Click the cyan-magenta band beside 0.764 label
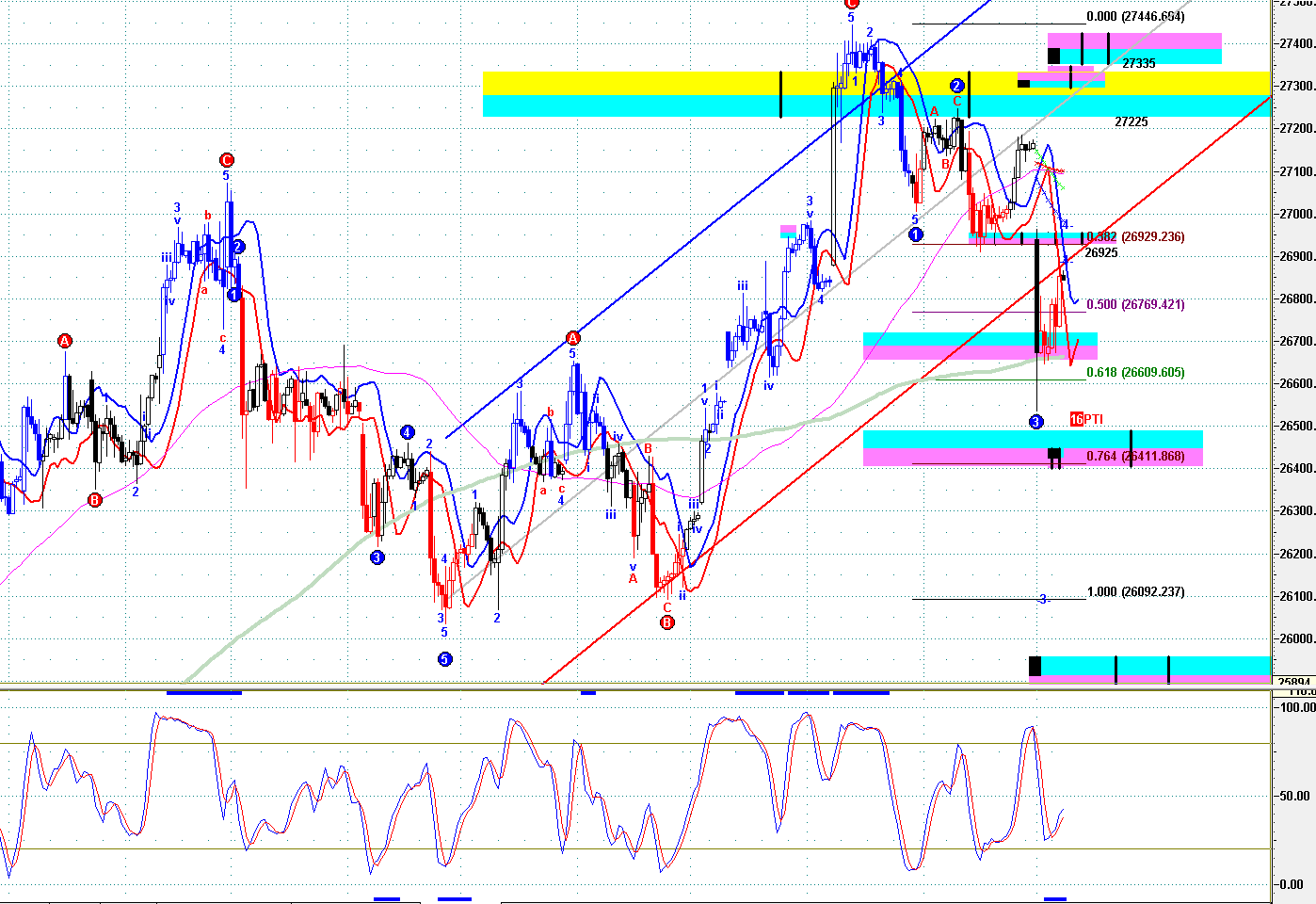The height and width of the screenshot is (904, 1316). (1033, 448)
